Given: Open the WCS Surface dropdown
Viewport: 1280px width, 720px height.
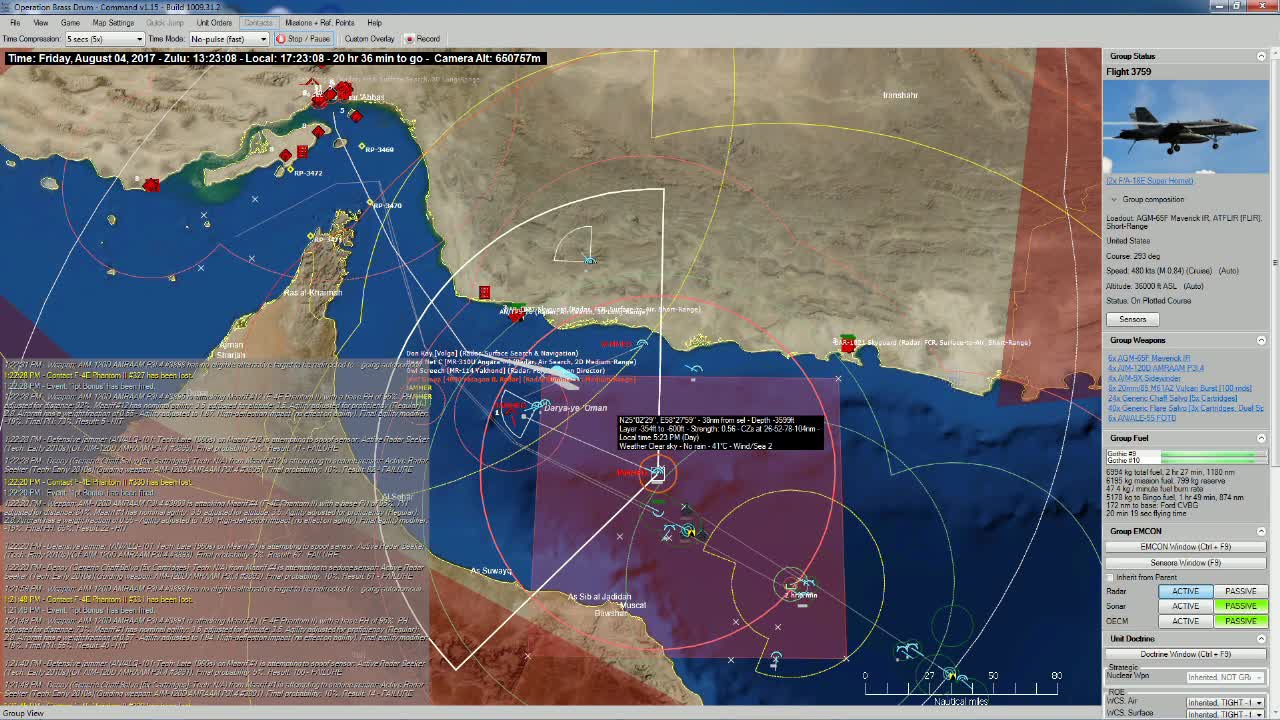Looking at the screenshot, I should coord(1225,713).
